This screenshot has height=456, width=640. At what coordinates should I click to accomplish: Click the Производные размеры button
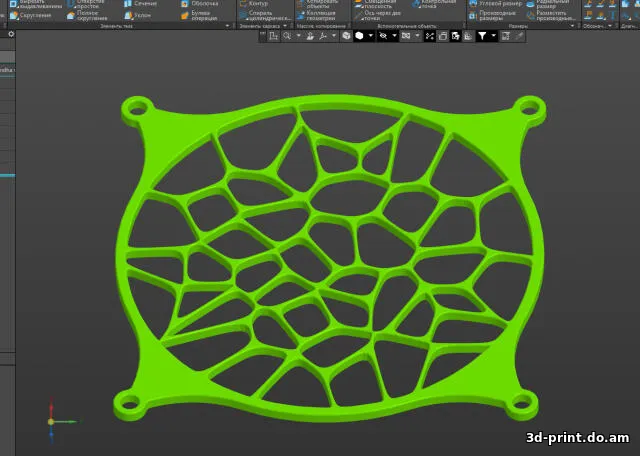point(498,15)
